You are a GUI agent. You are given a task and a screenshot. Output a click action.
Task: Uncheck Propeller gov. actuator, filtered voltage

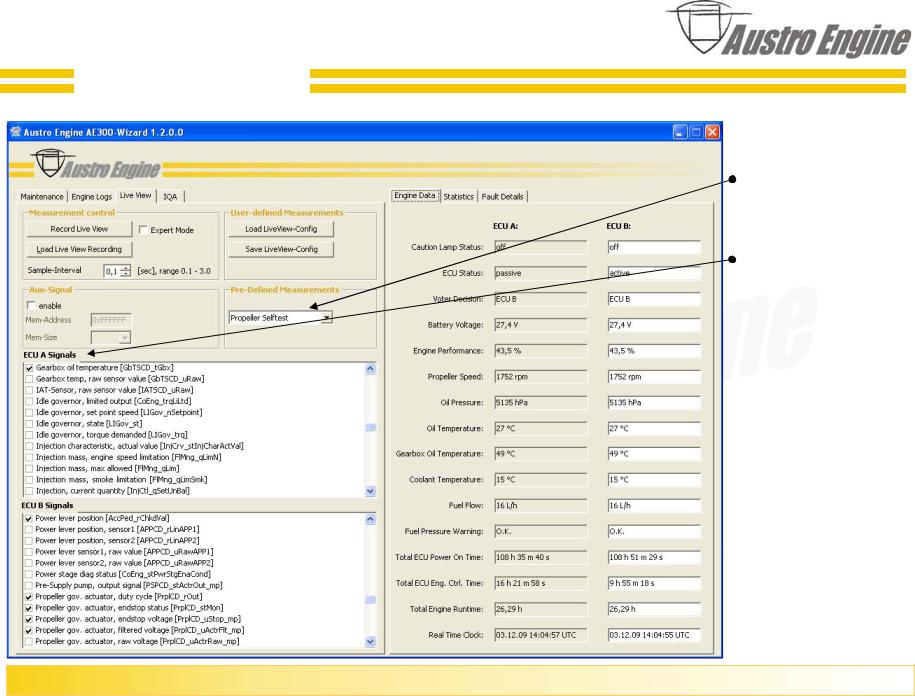[29, 631]
